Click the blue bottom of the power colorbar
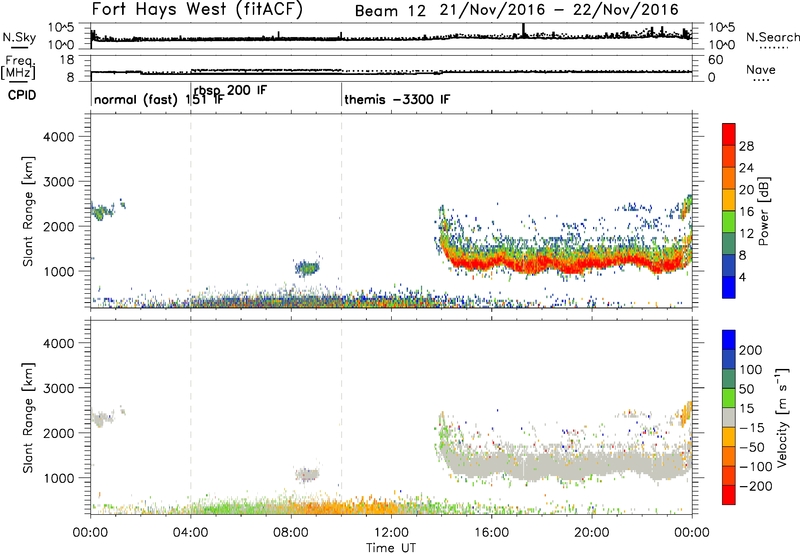Viewport: 800px width, 554px height. click(729, 287)
